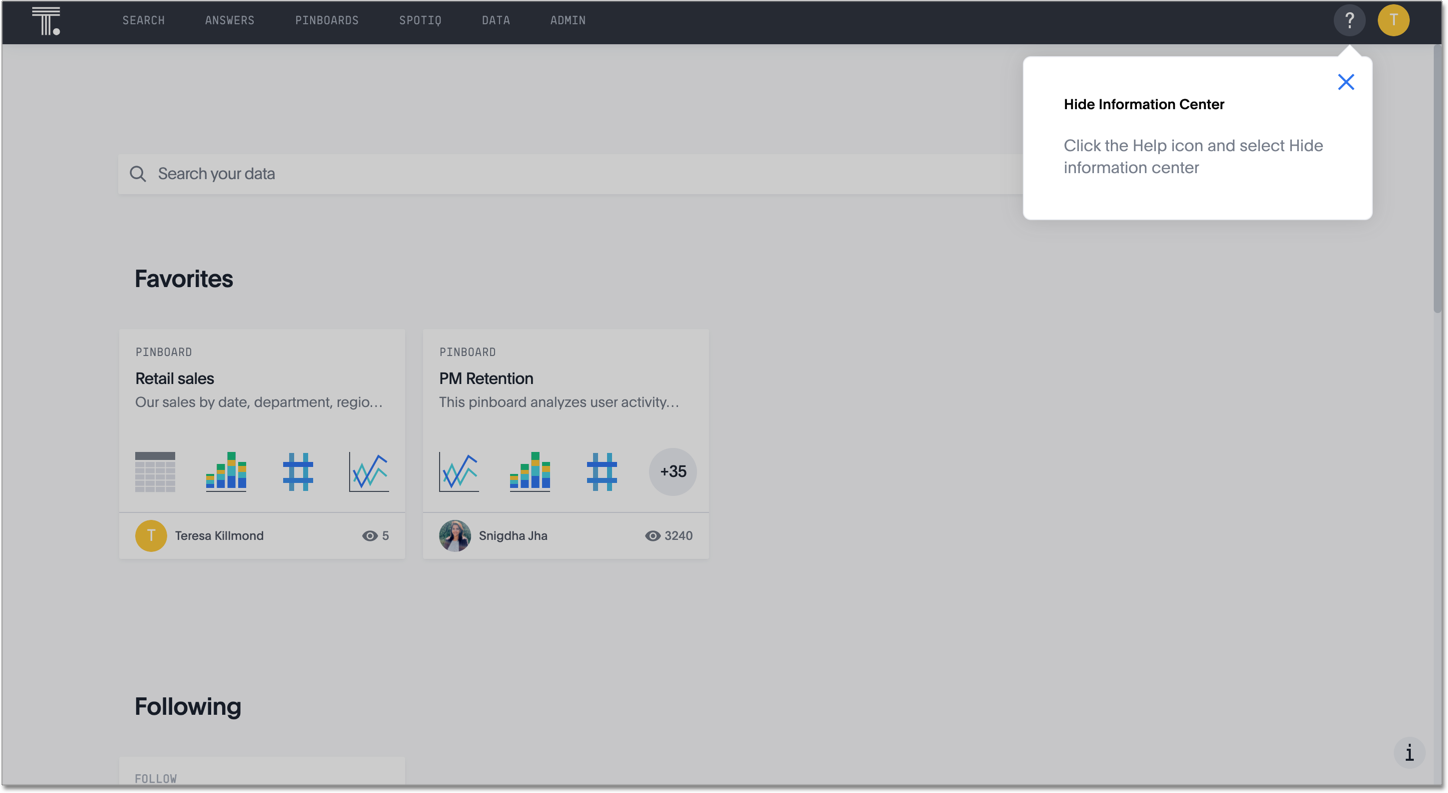
Task: Open the Admin menu
Action: [x=568, y=20]
